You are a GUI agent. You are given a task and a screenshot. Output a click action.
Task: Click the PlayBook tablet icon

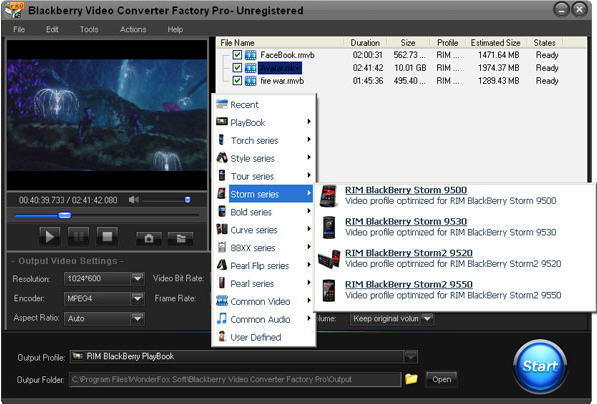pyautogui.click(x=222, y=122)
